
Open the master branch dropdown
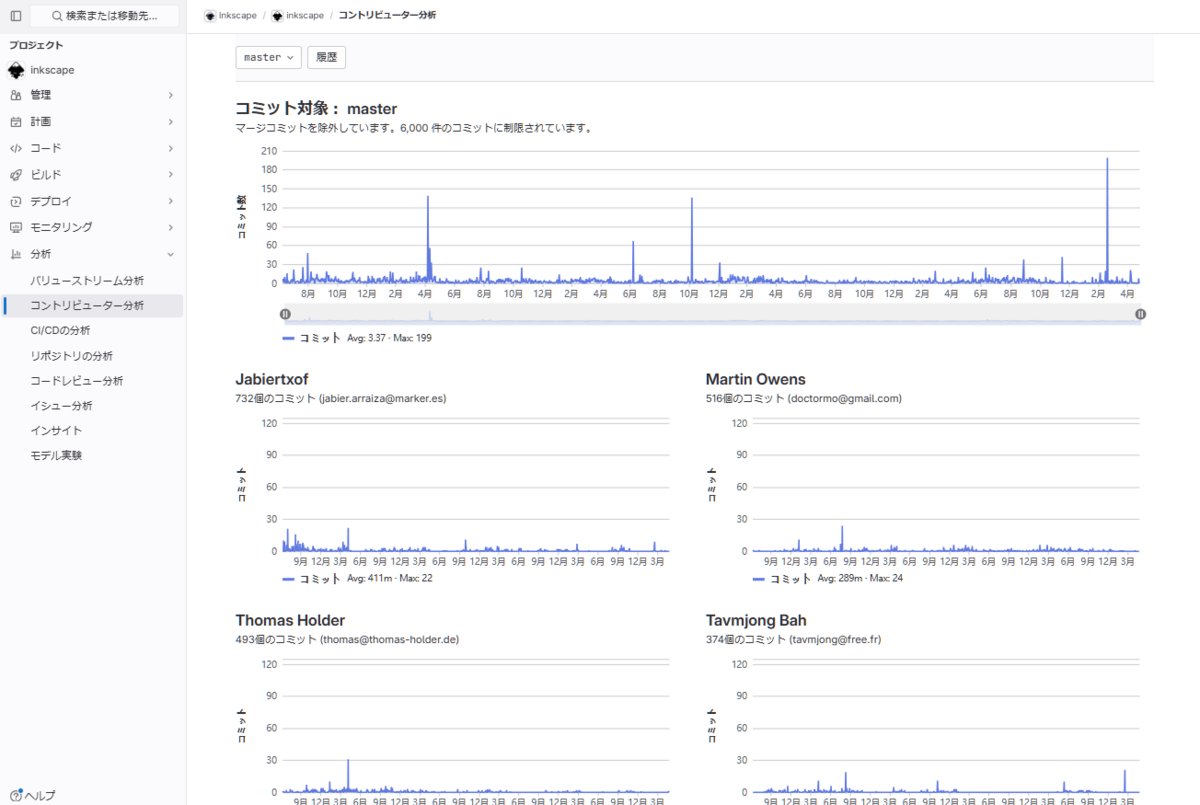268,57
